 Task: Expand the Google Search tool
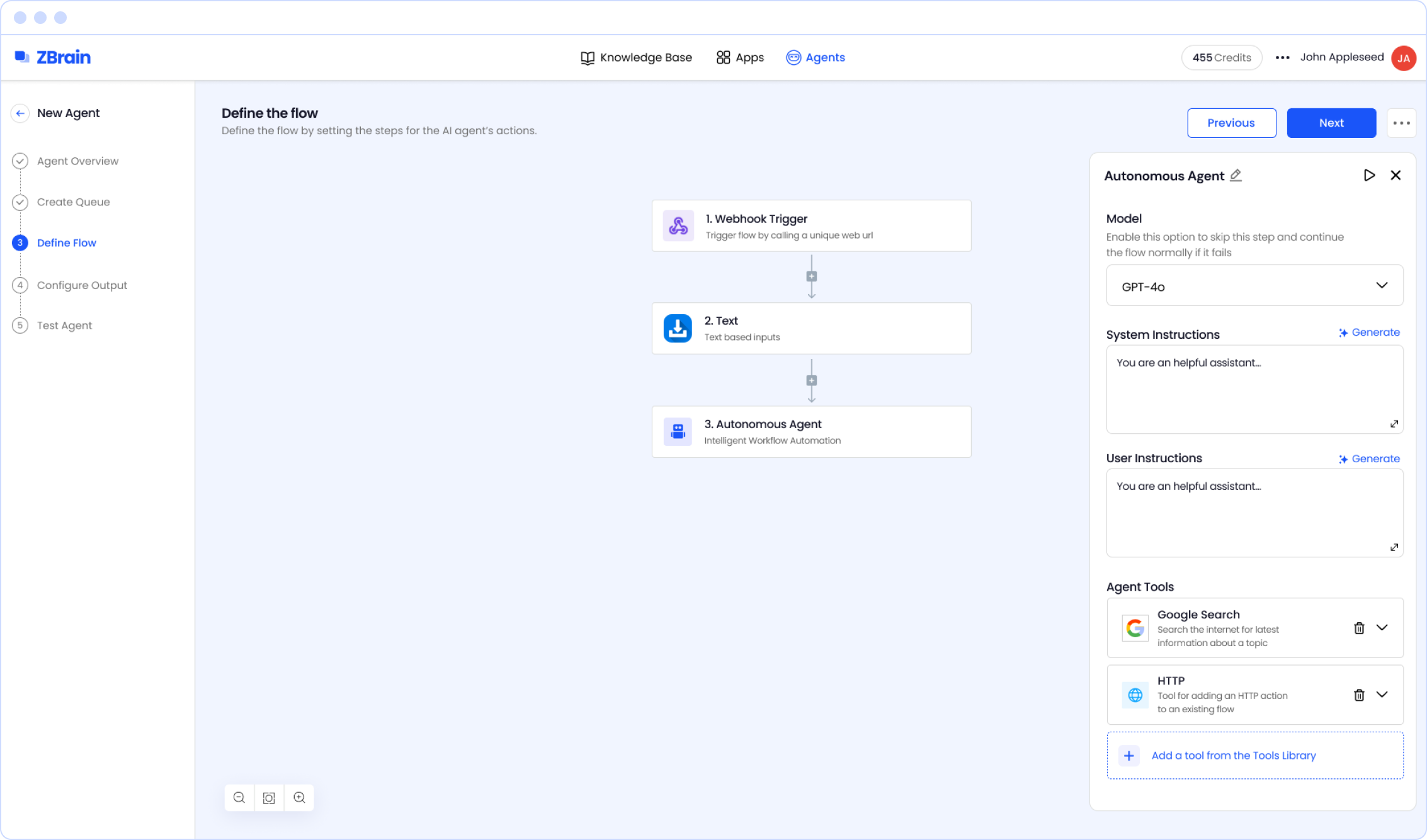1382,627
